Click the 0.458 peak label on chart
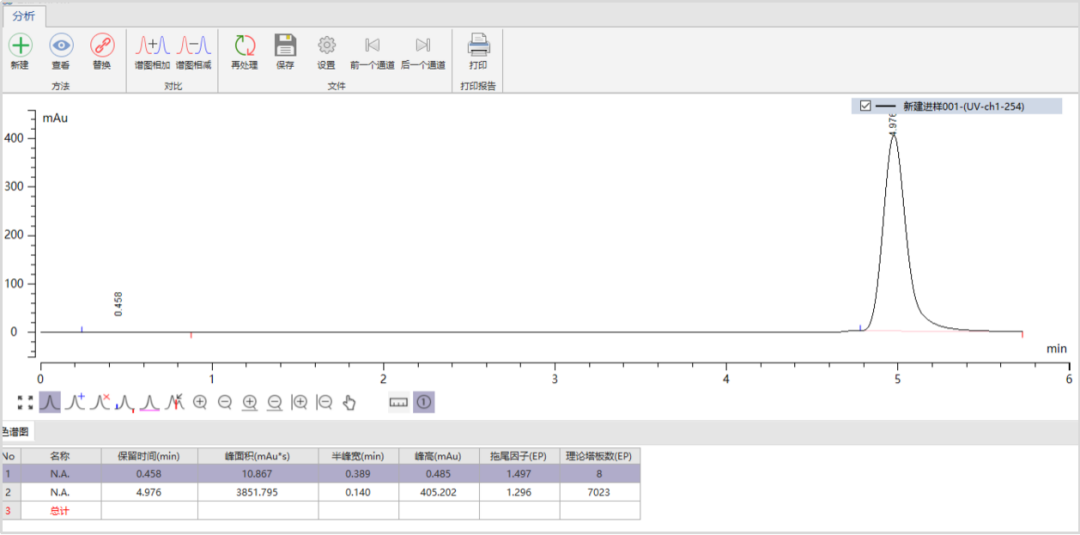 point(118,304)
